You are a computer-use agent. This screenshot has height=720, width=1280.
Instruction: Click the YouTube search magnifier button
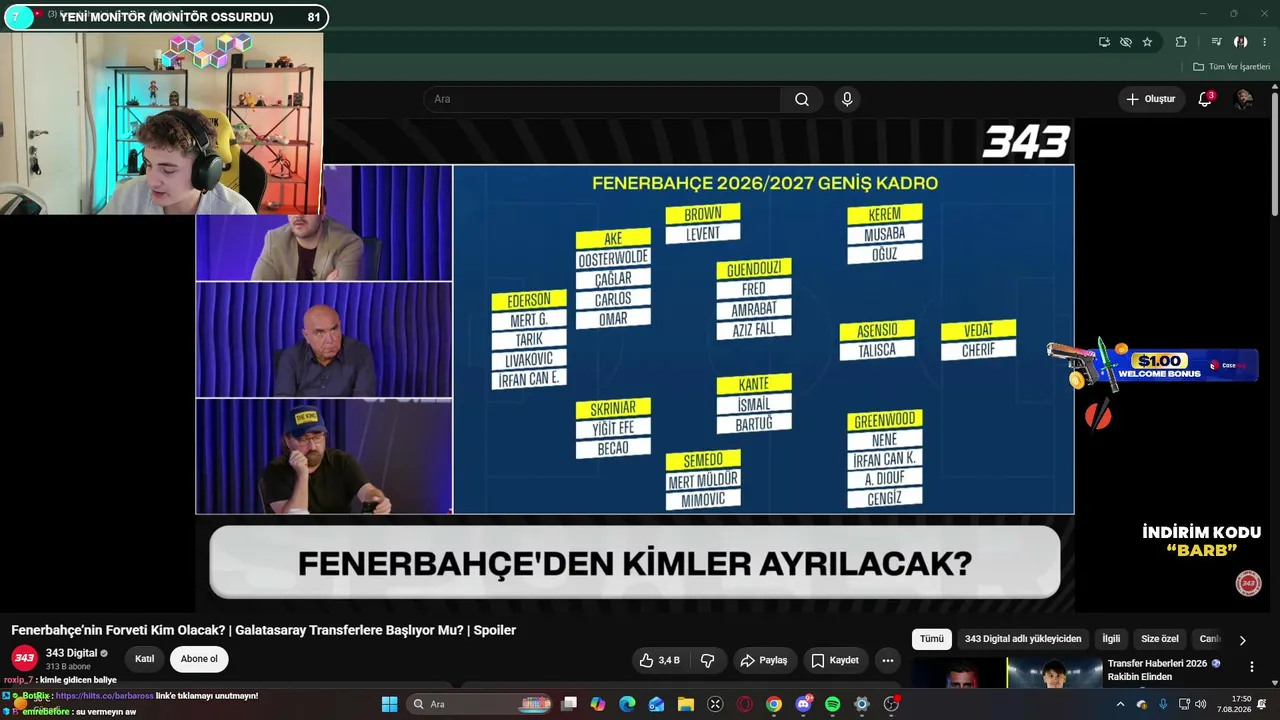pyautogui.click(x=802, y=99)
